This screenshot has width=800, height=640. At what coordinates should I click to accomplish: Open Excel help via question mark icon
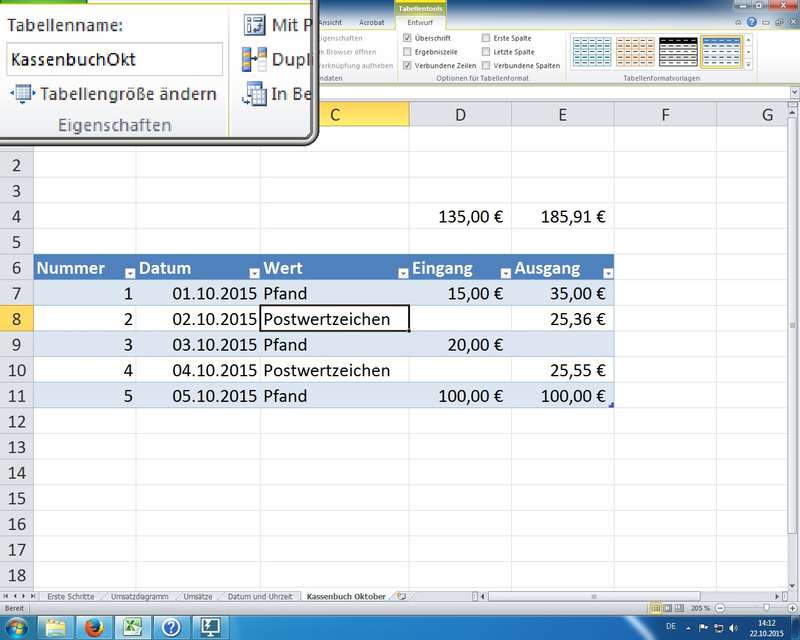[752, 22]
